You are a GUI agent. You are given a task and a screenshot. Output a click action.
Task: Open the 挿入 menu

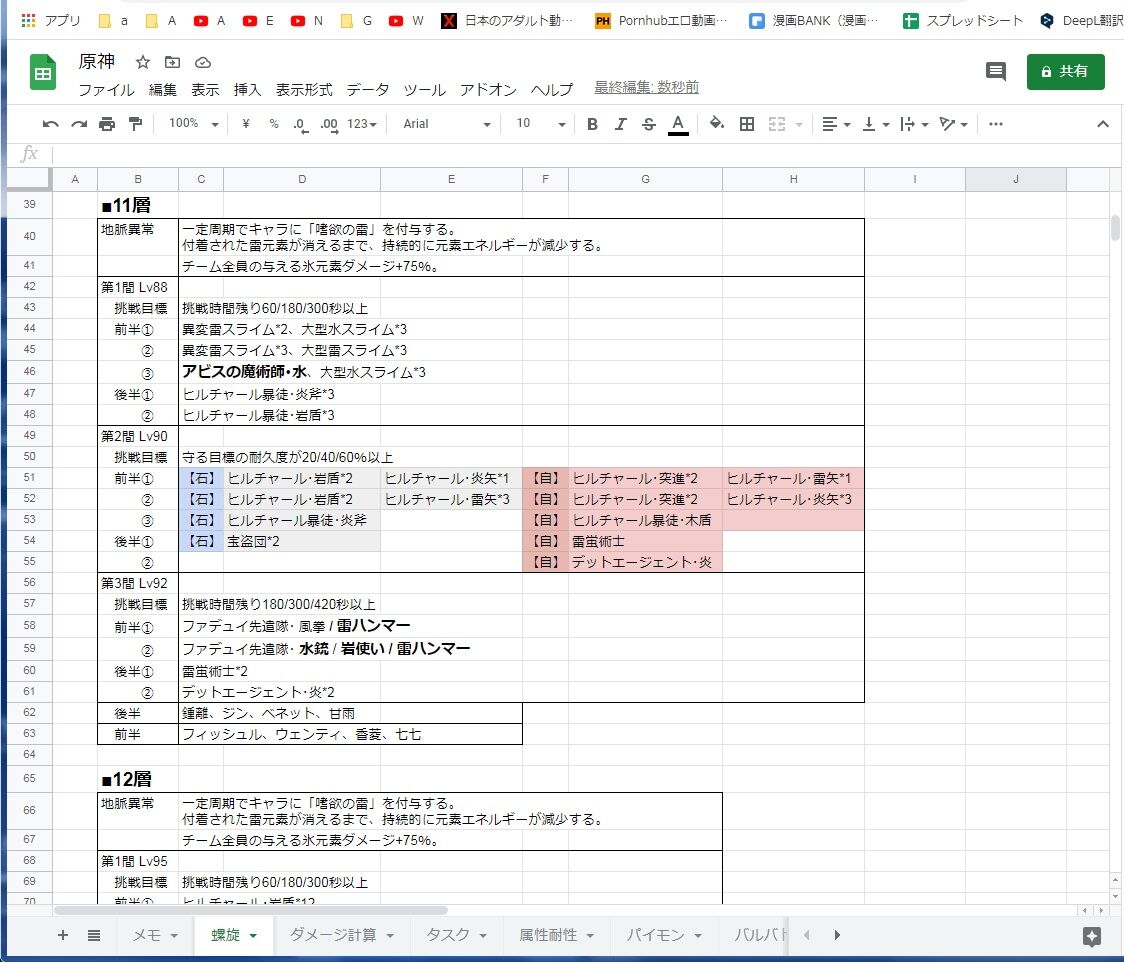tap(247, 90)
